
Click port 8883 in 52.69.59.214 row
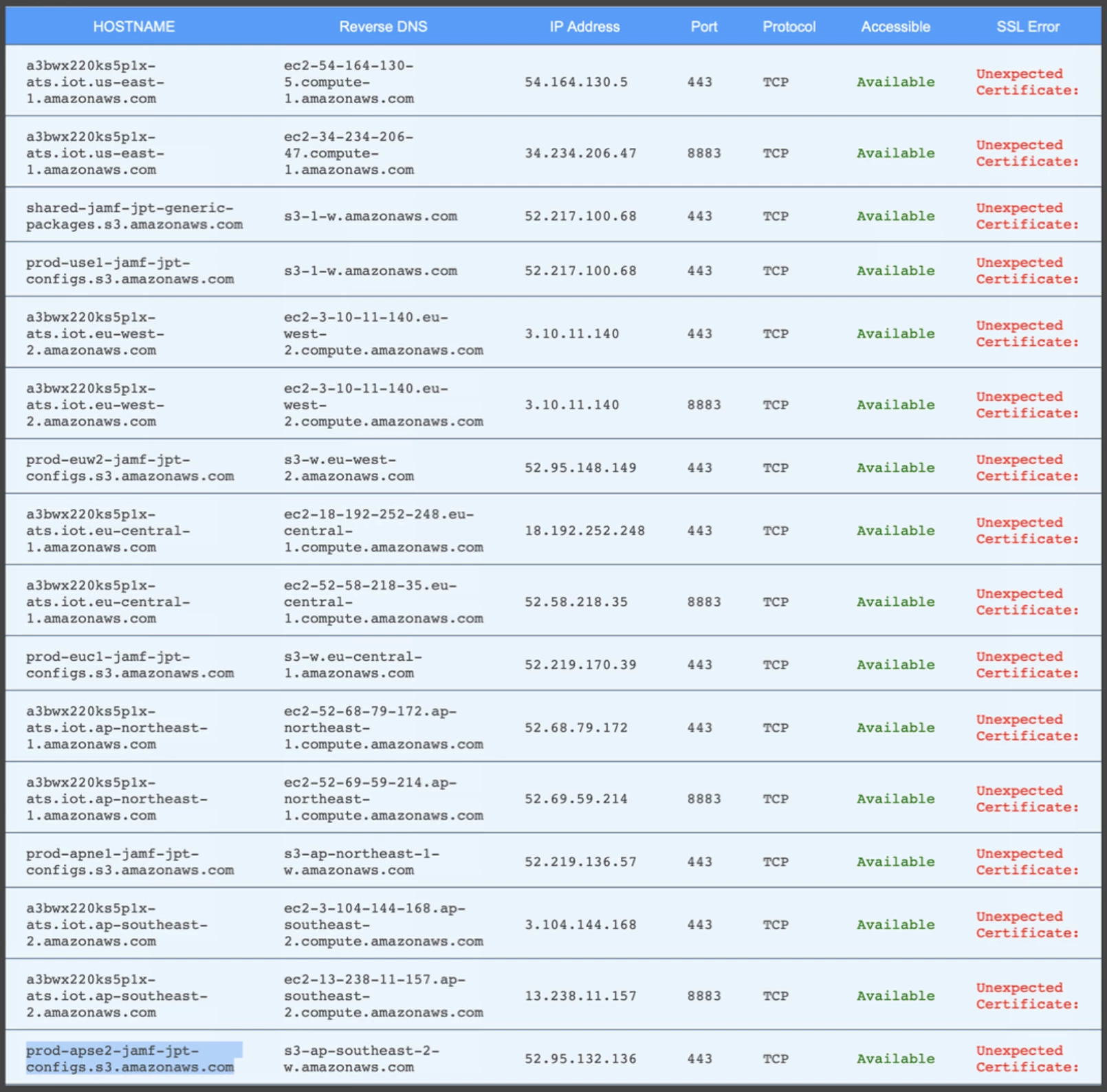(704, 799)
